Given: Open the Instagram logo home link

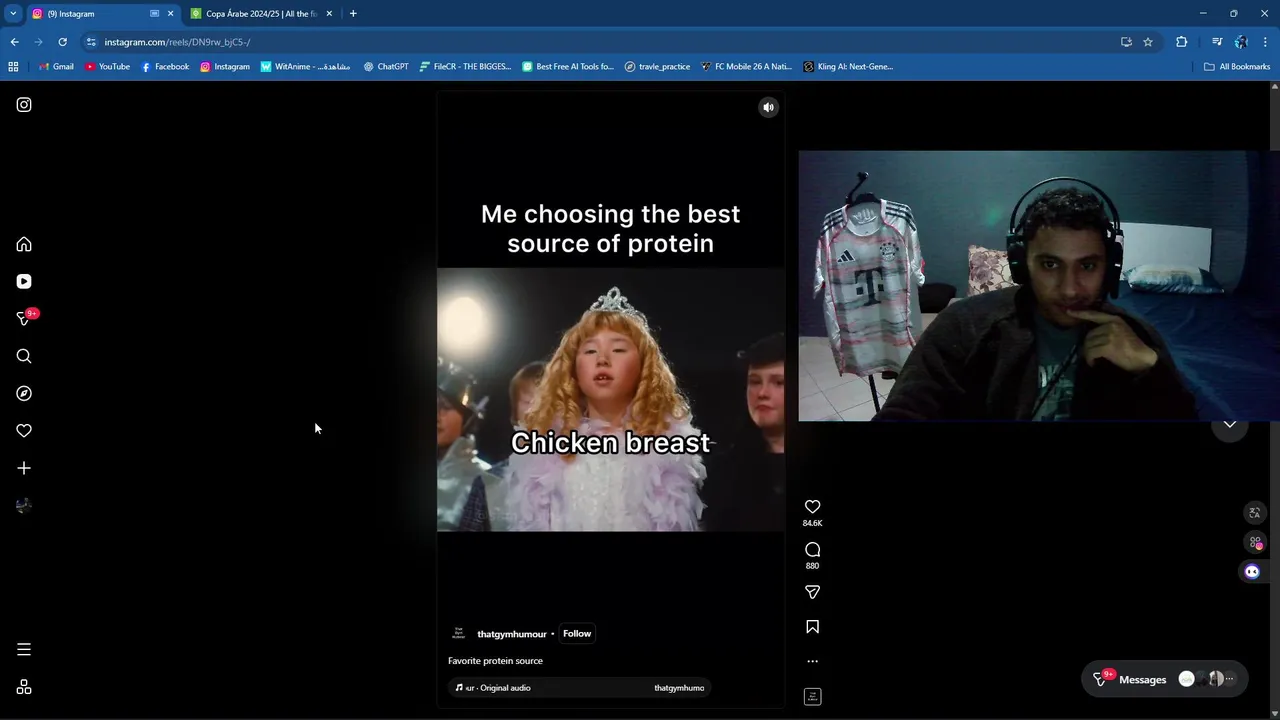Looking at the screenshot, I should (24, 105).
